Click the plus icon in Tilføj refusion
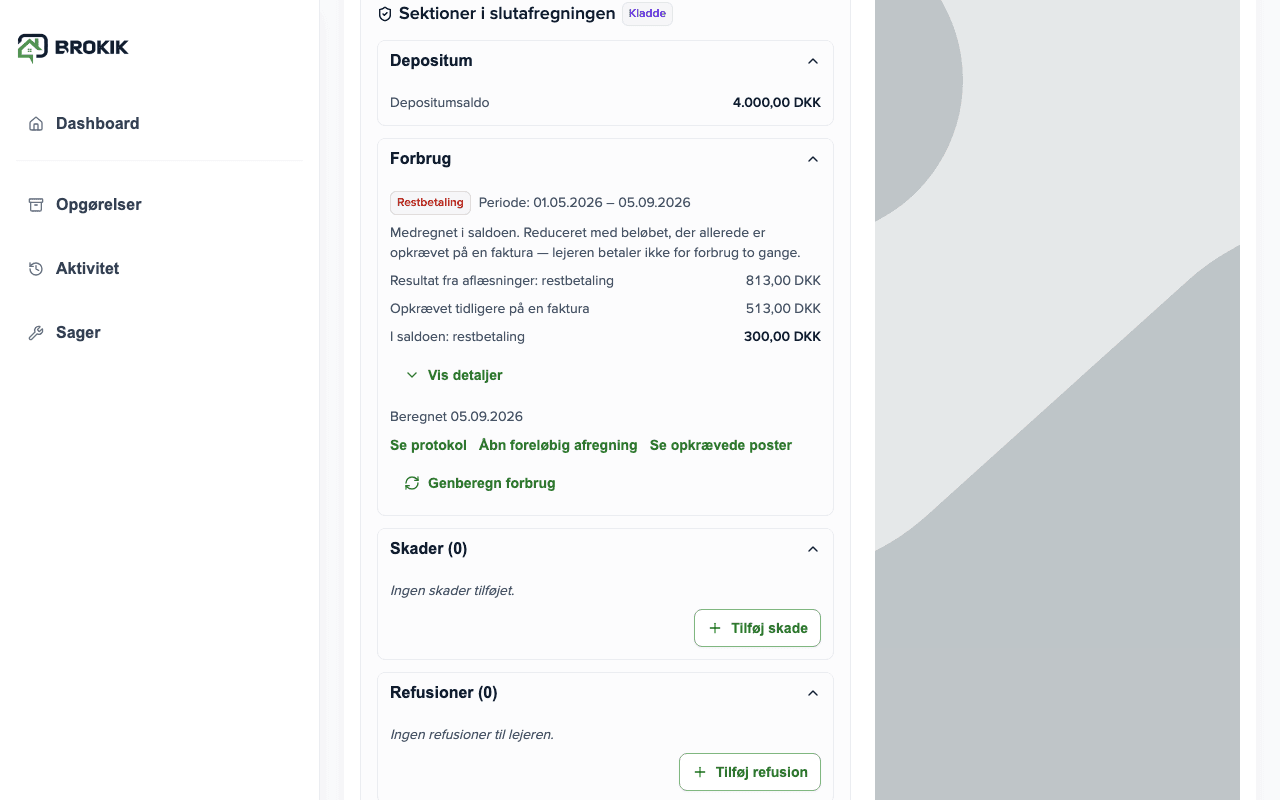The image size is (1280, 800). tap(700, 772)
